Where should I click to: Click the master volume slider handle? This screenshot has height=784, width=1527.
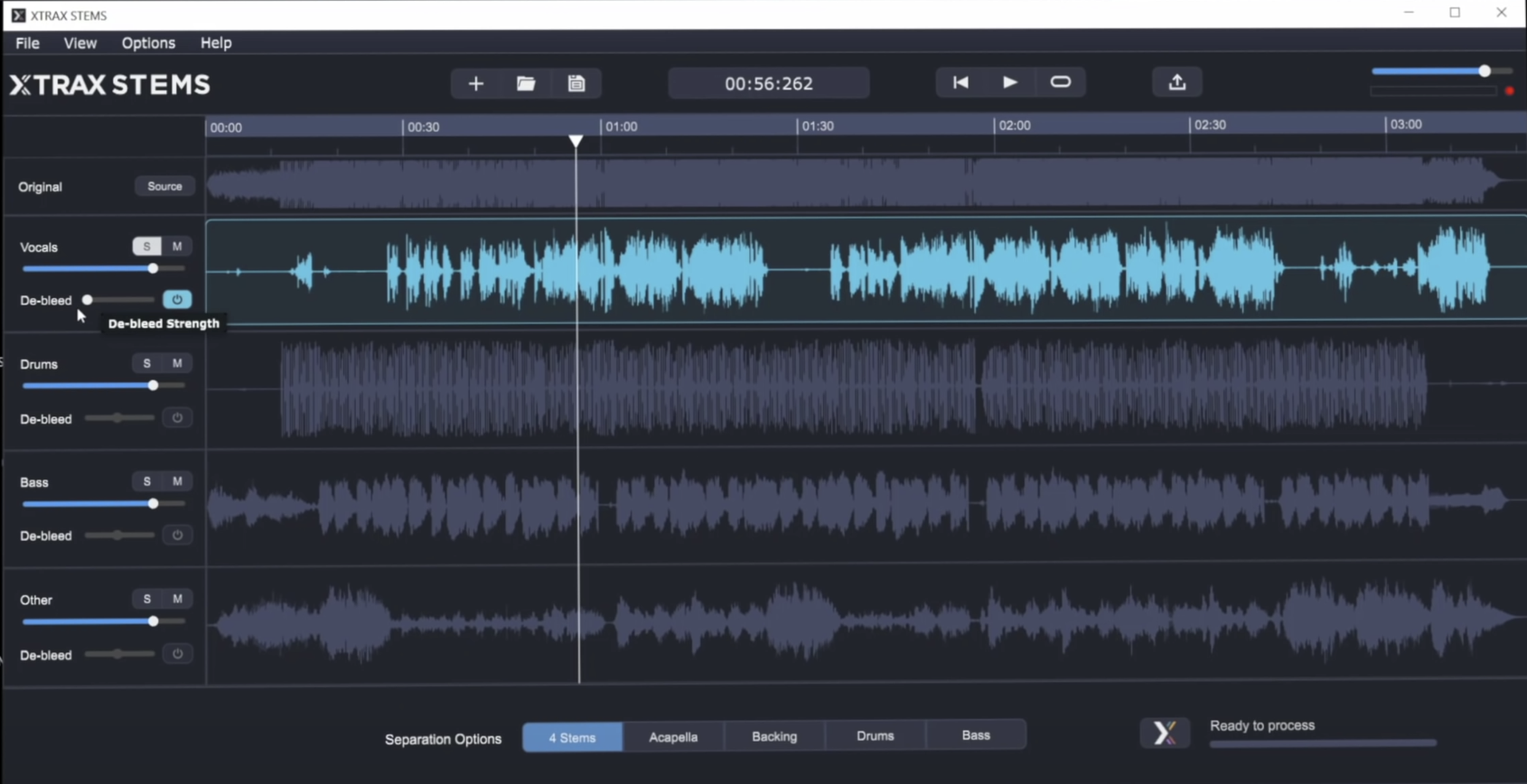(1485, 70)
